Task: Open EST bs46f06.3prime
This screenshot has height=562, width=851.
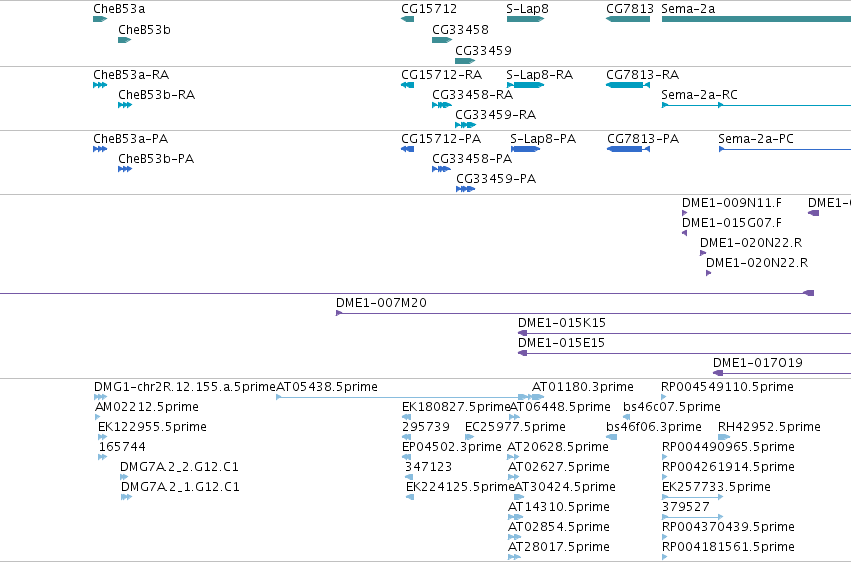Action: tap(653, 427)
